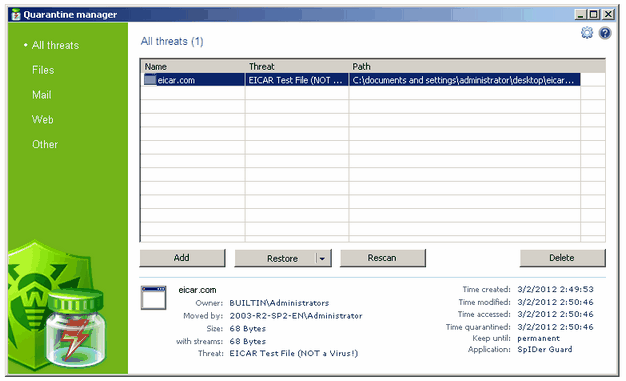Click the All threats (1) heading
Screen dimensions: 626x381
coord(172,42)
